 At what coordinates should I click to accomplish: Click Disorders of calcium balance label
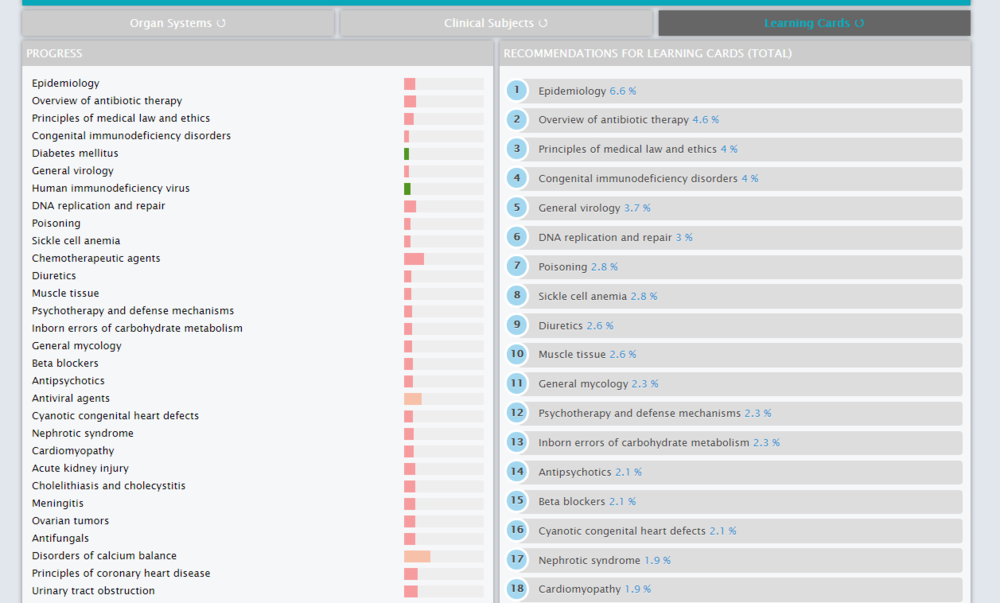105,556
